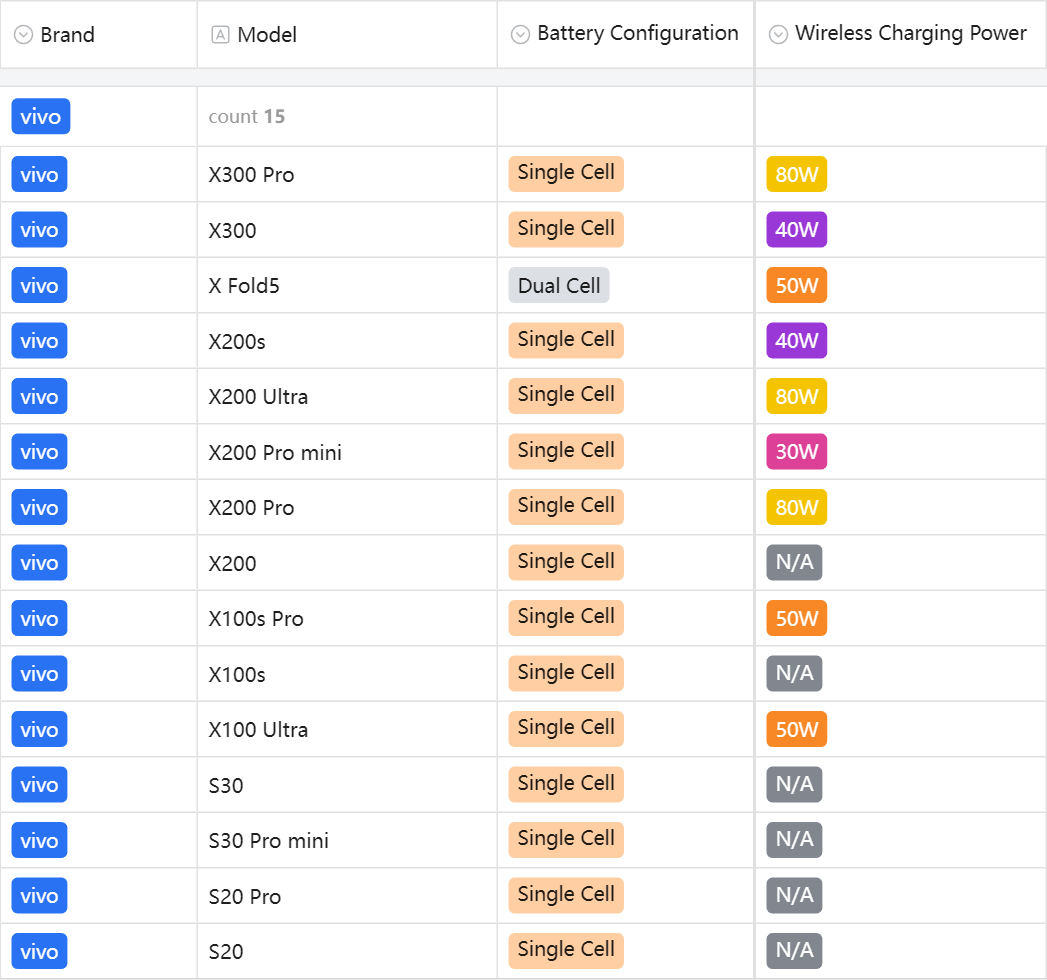This screenshot has height=980, width=1047.
Task: Click the 30W tag in X200 Pro mini row
Action: point(797,451)
